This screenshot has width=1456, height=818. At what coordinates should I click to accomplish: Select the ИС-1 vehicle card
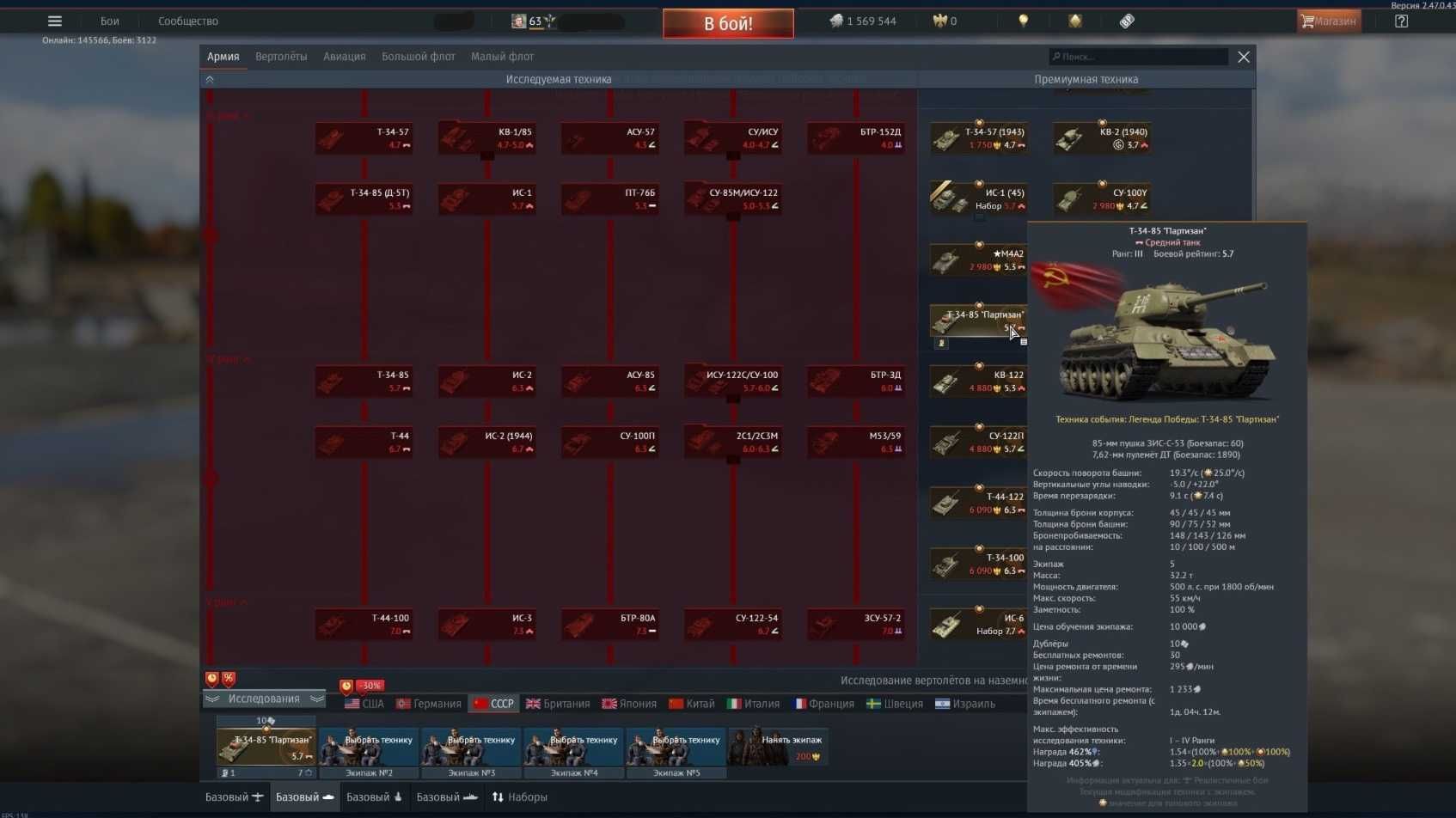(486, 199)
